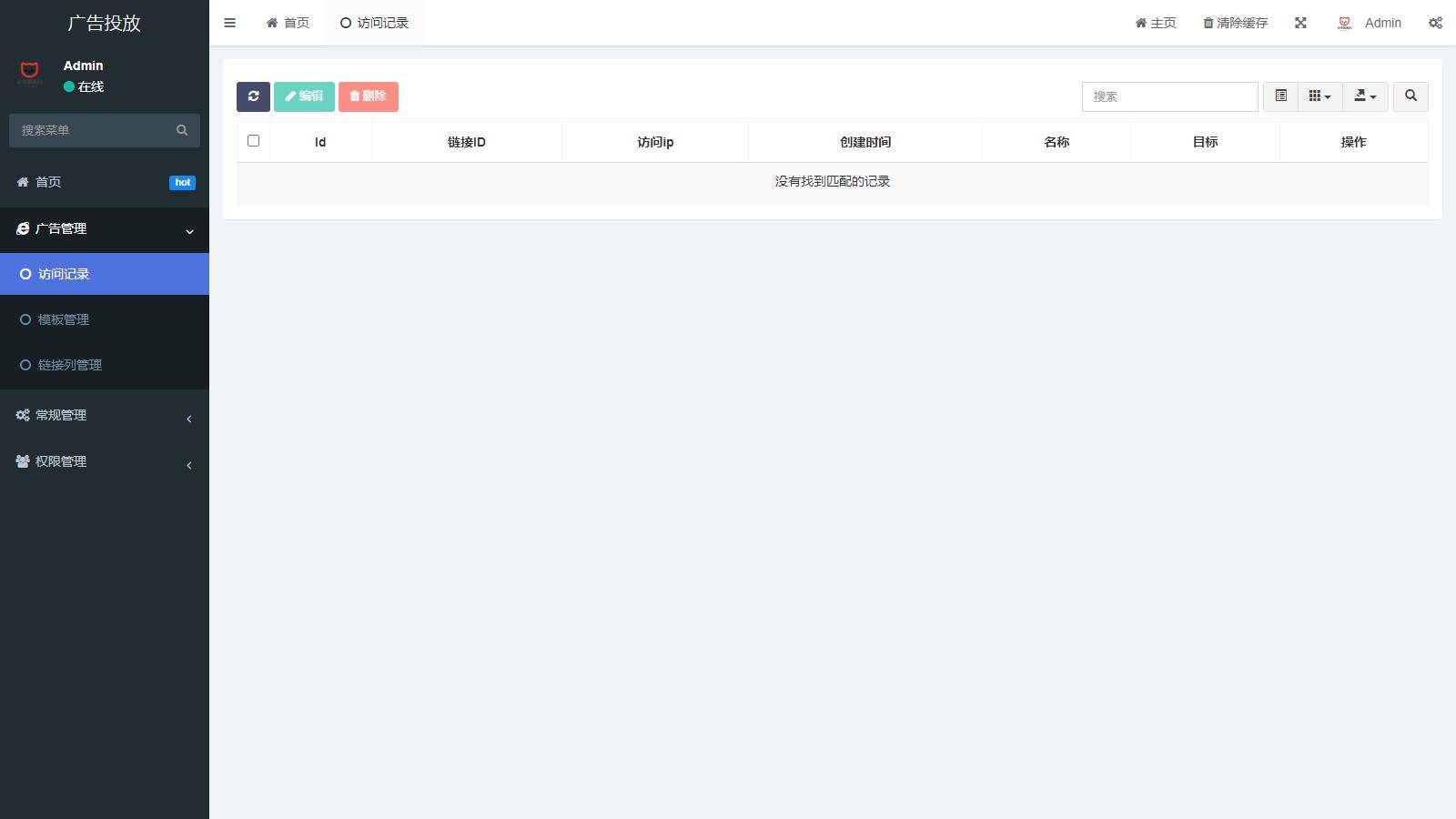Click the sidebar menu search icon
The image size is (1456, 819).
point(182,130)
